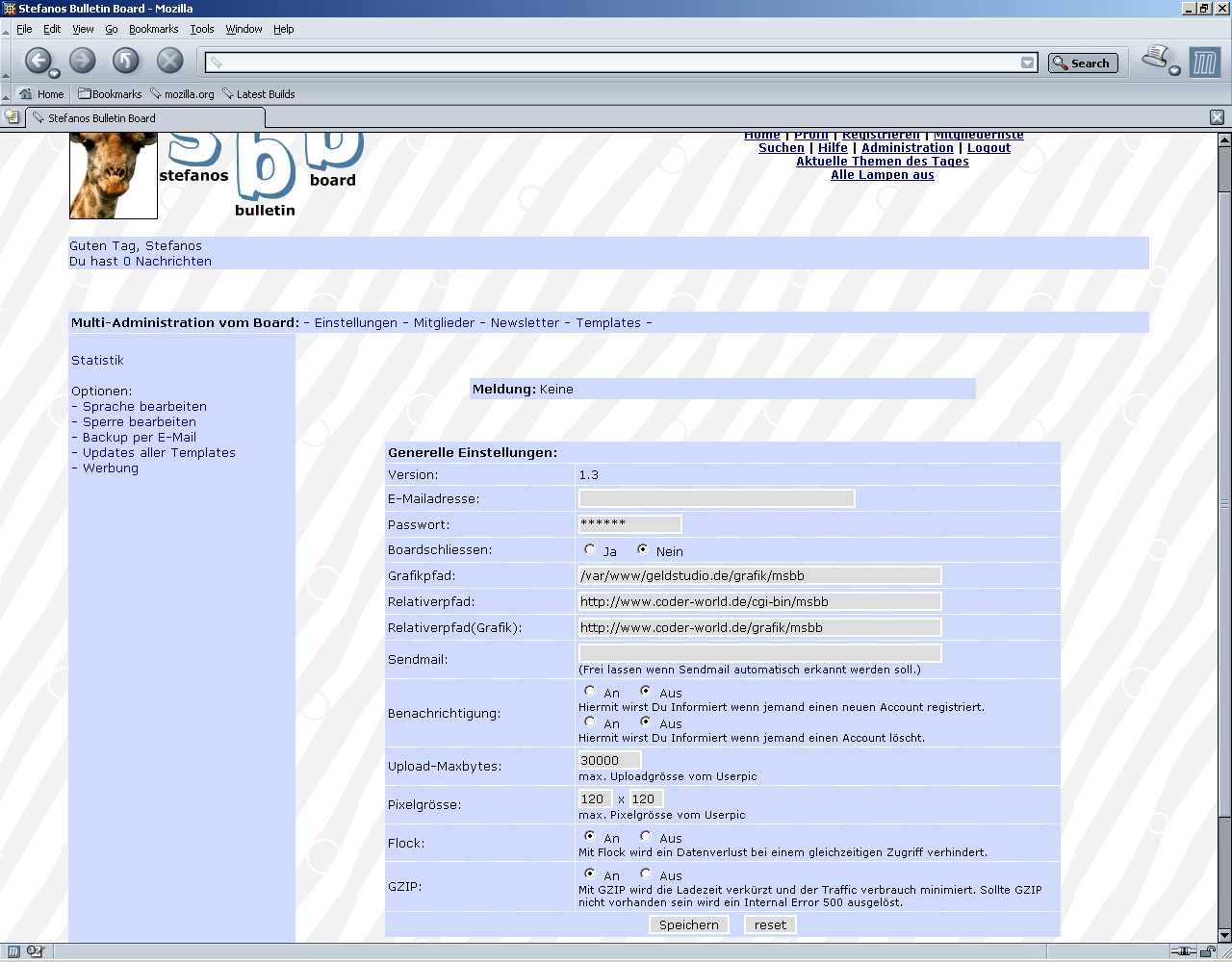
Task: Click the toolbar Search button
Action: tap(1083, 63)
